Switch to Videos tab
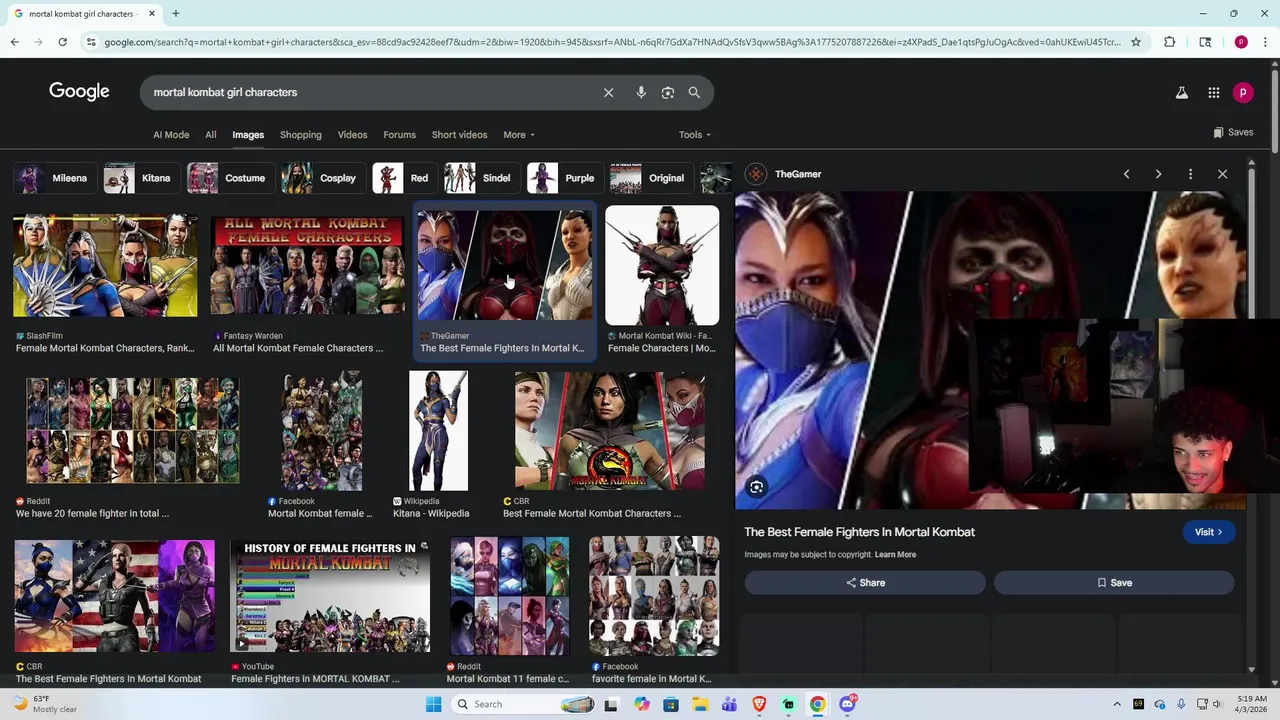The height and width of the screenshot is (720, 1280). pos(352,135)
